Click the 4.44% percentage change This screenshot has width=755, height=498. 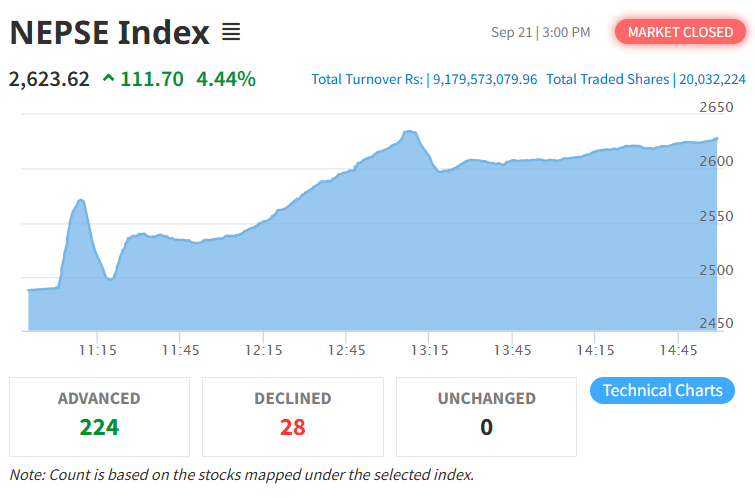(x=225, y=78)
